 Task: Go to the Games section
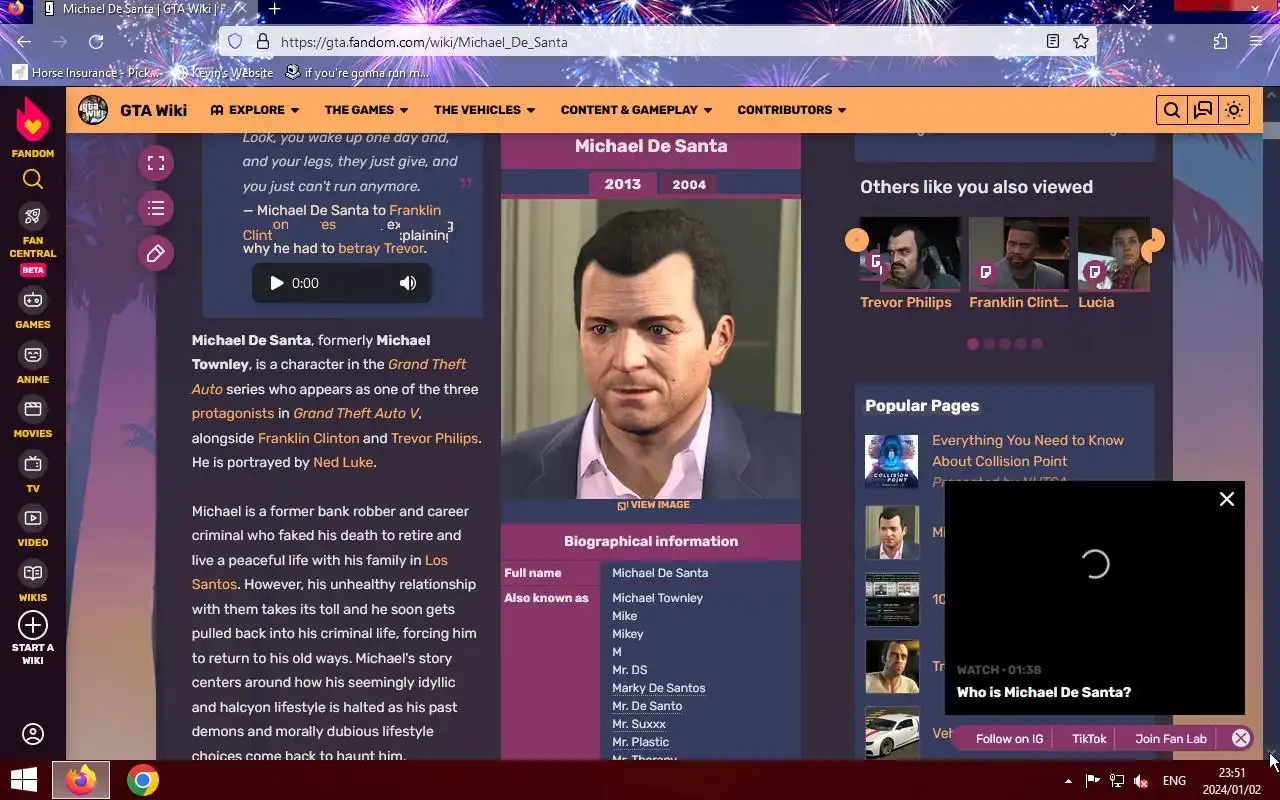[33, 309]
